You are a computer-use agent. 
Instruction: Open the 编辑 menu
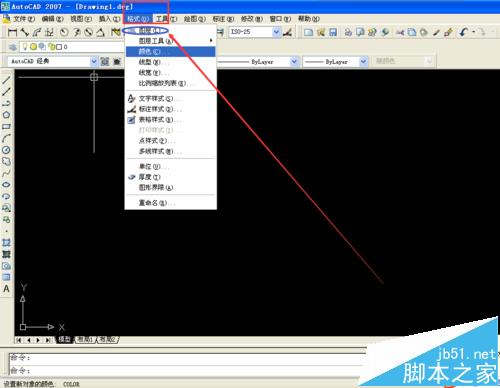click(52, 19)
